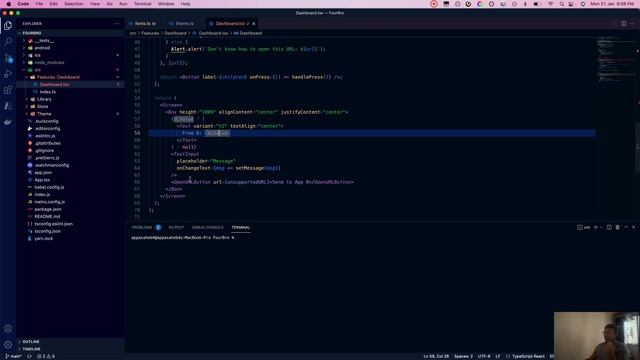
Task: Open the Selection menu
Action: coord(73,4)
